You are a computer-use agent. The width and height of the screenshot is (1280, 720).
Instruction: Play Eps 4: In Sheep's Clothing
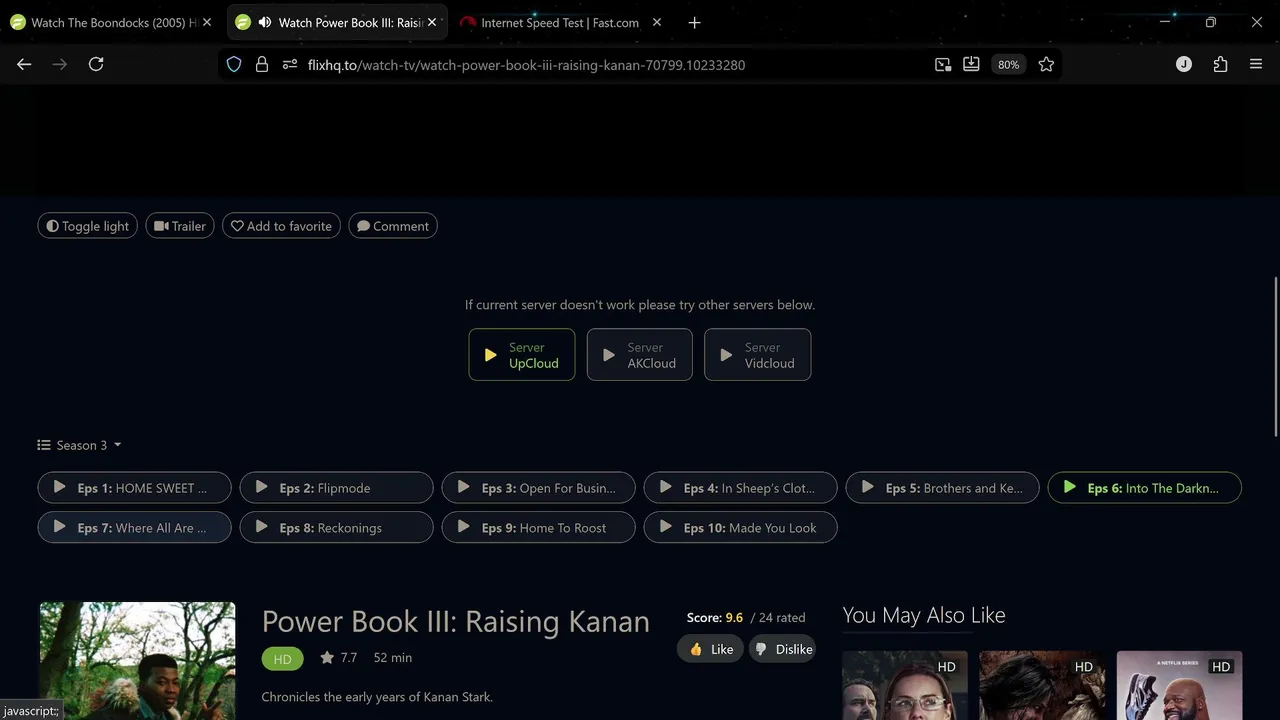tap(741, 488)
